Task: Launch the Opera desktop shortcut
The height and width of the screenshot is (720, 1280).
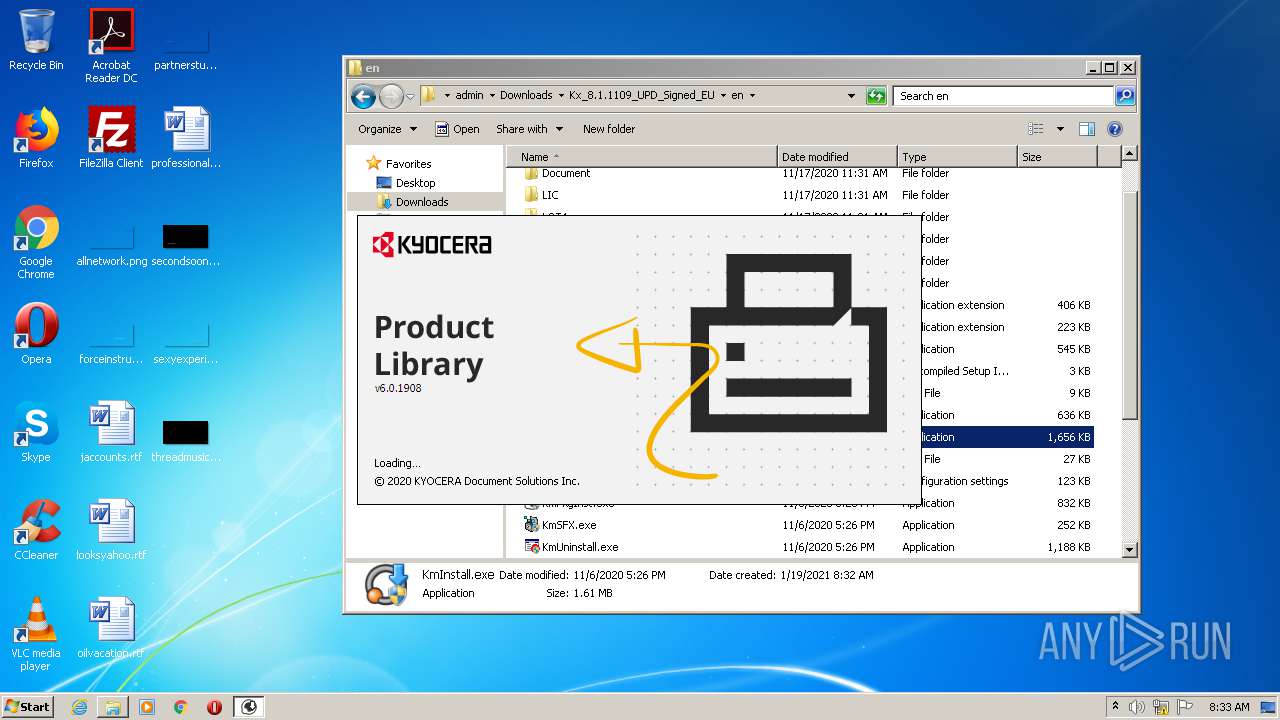Action: (x=36, y=334)
